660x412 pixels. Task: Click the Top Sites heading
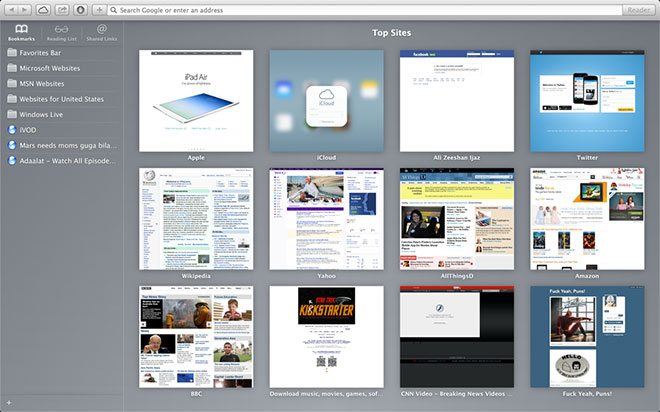click(391, 33)
